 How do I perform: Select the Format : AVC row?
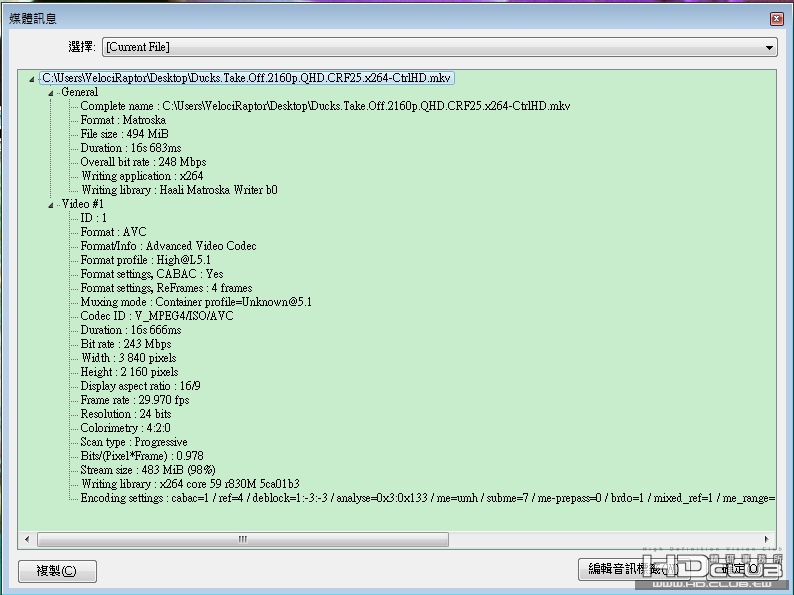pos(113,232)
